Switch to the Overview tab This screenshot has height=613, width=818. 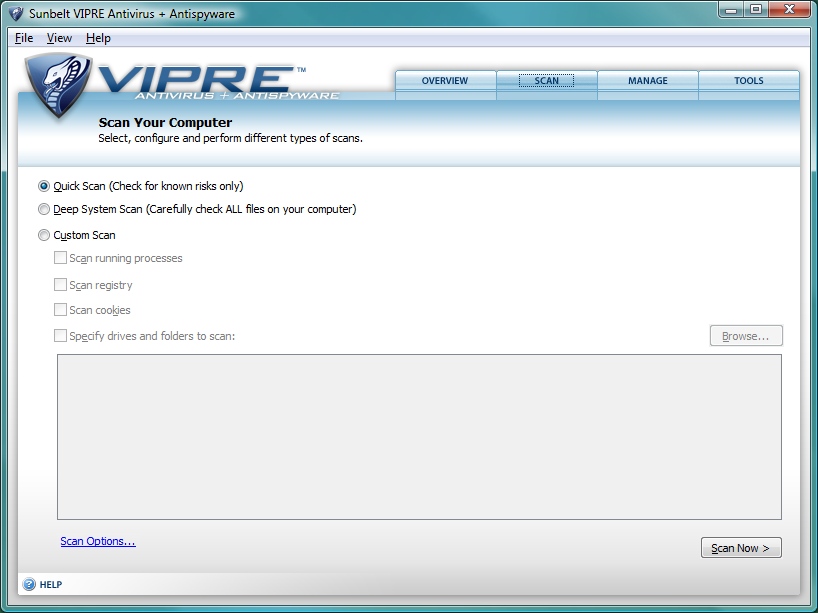point(445,81)
